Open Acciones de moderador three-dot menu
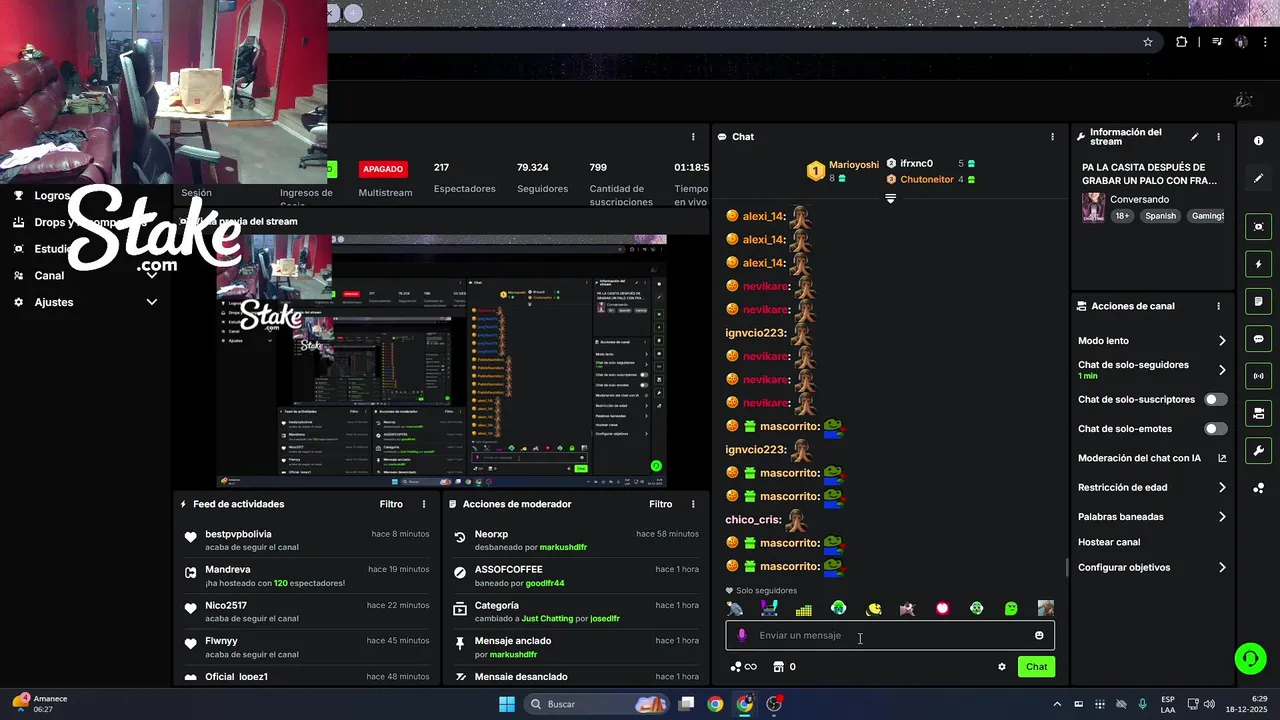The width and height of the screenshot is (1280, 720). point(693,504)
